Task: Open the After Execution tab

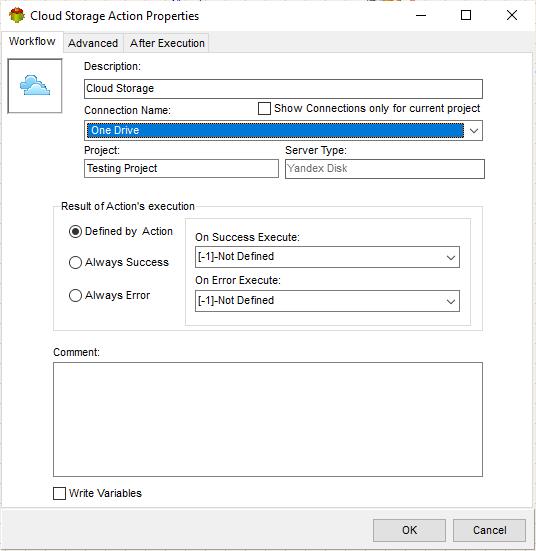Action: pos(167,43)
